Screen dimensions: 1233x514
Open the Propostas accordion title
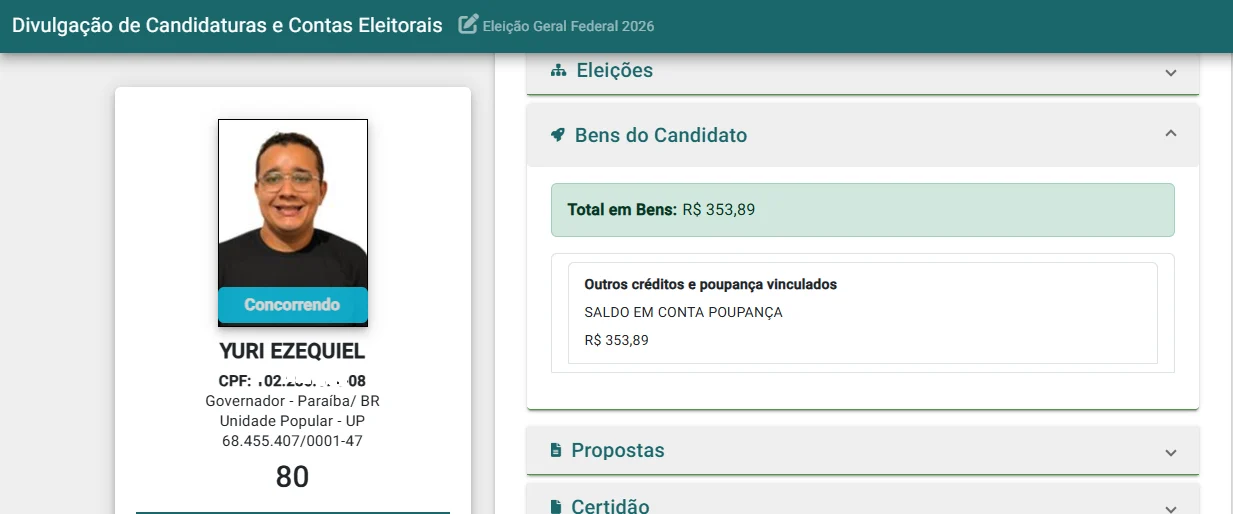[x=618, y=451]
